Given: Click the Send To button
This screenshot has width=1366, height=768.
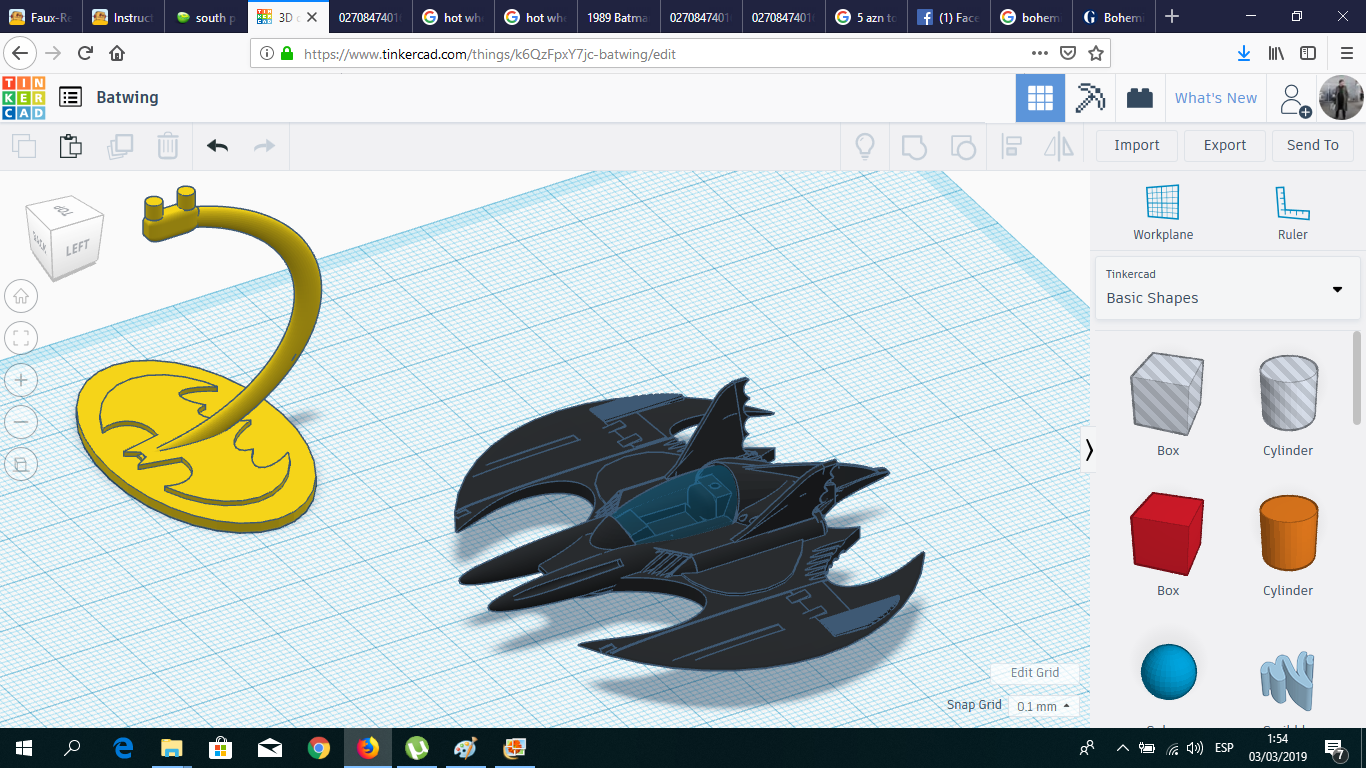Looking at the screenshot, I should pyautogui.click(x=1313, y=145).
